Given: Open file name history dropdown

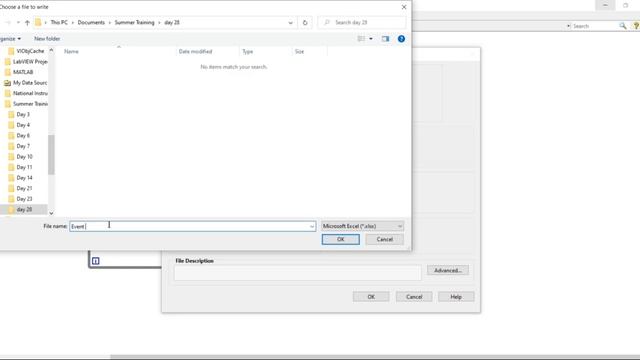Looking at the screenshot, I should (x=312, y=226).
